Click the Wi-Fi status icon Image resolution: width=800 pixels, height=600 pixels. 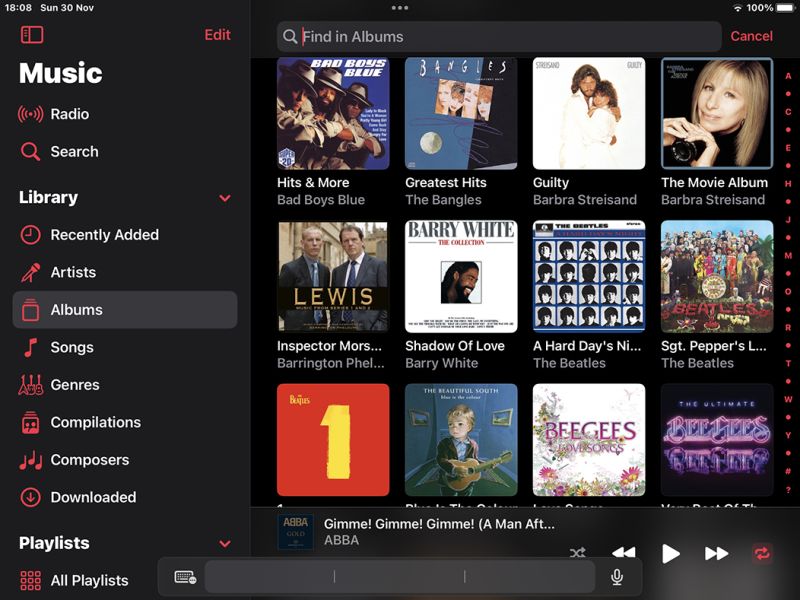click(x=737, y=8)
